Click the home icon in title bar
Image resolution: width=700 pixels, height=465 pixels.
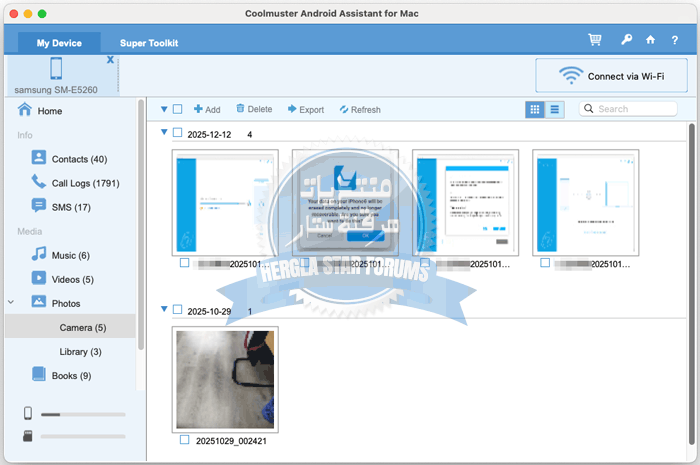point(651,40)
